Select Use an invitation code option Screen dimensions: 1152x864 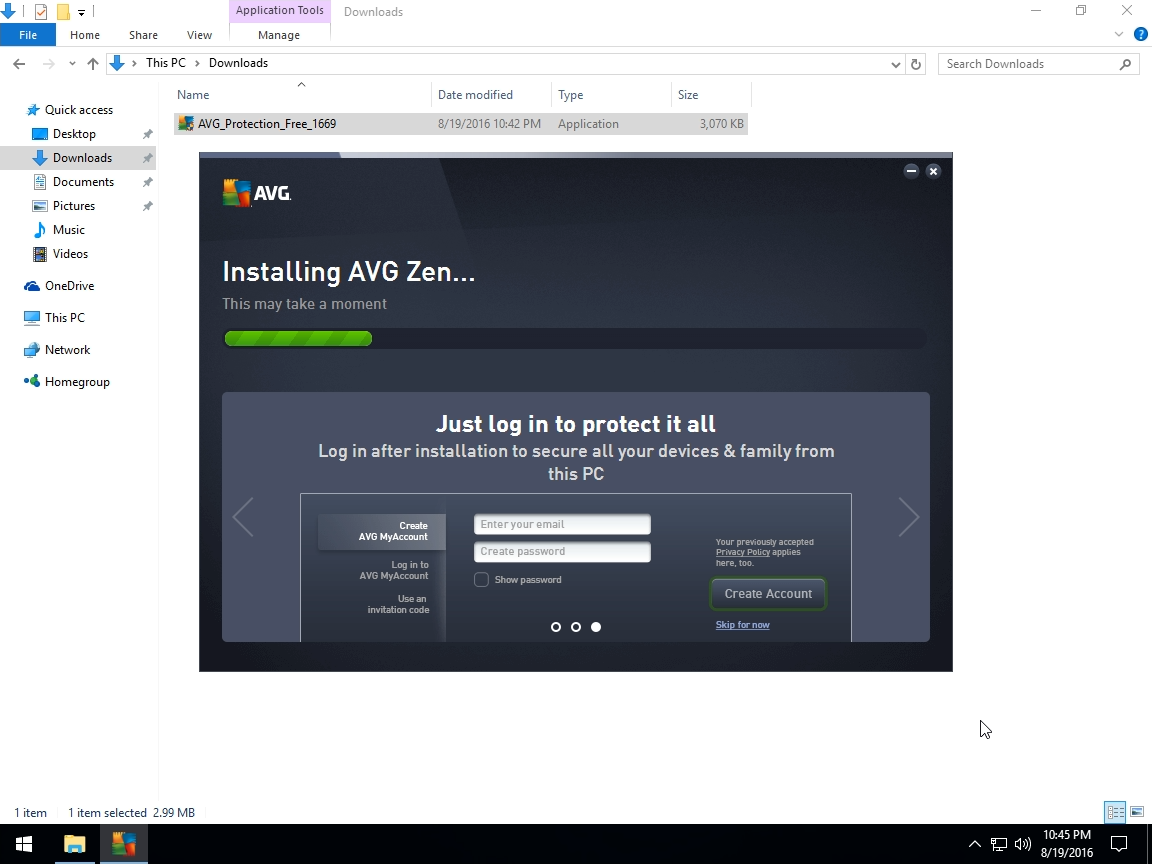click(x=398, y=604)
